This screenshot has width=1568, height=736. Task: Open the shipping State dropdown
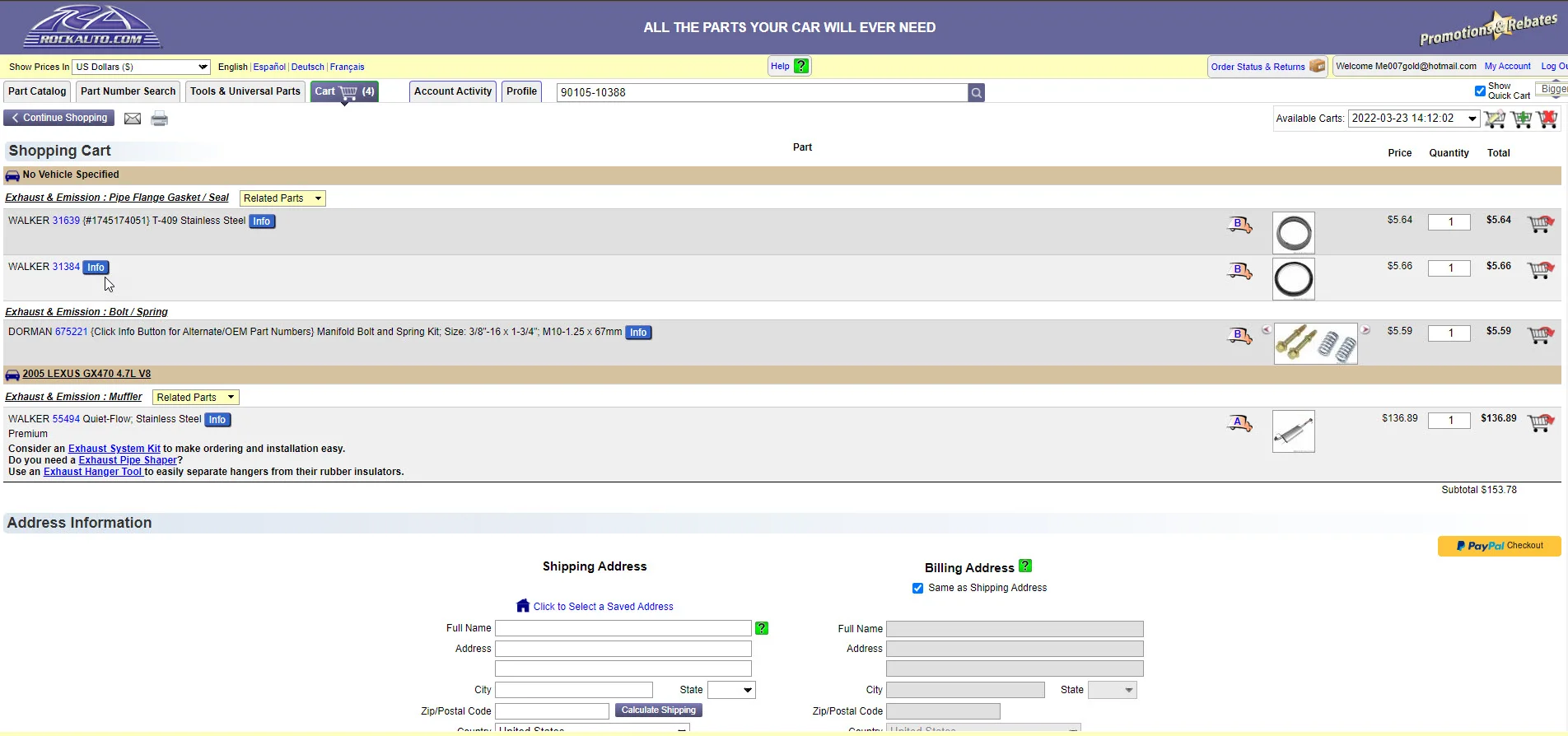point(730,690)
